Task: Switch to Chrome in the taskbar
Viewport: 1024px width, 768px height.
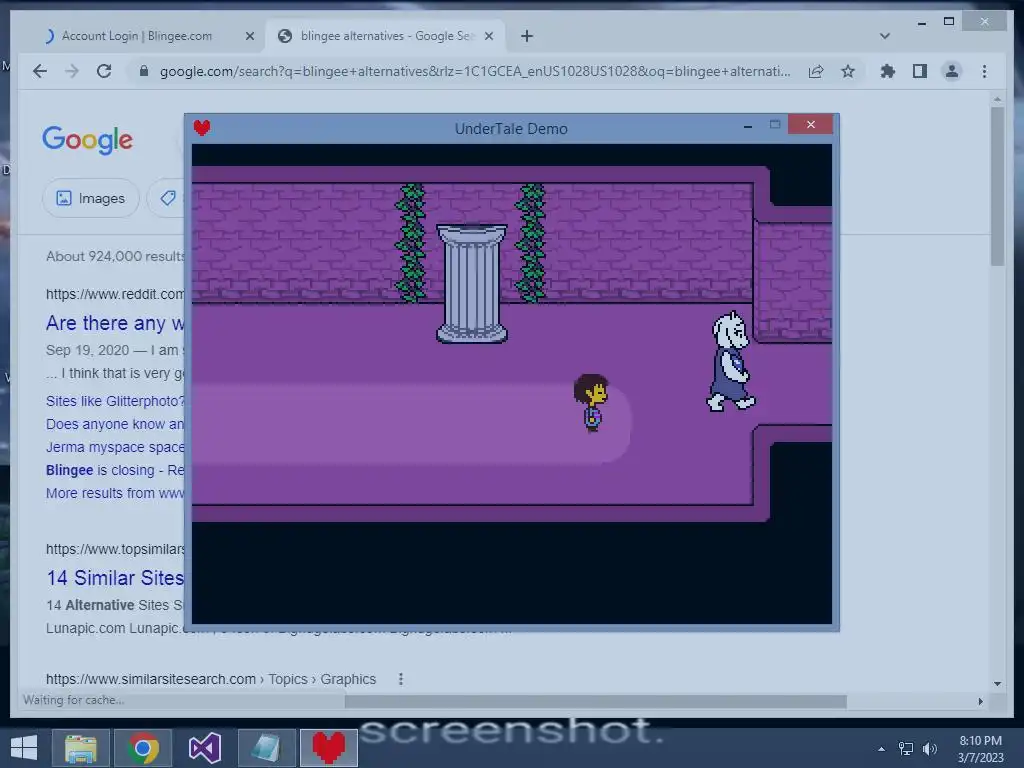Action: [x=143, y=748]
